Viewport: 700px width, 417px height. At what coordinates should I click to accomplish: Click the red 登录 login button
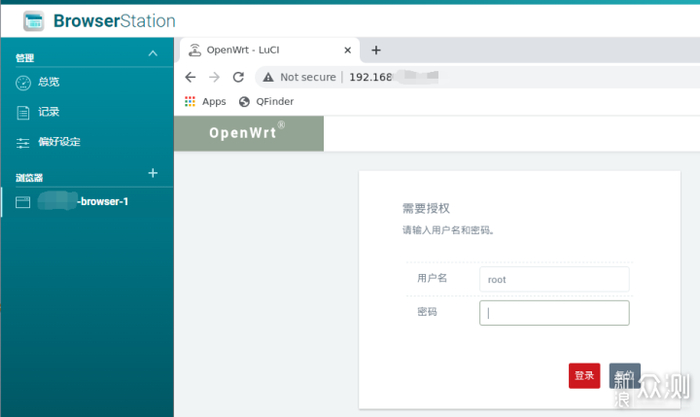click(584, 376)
